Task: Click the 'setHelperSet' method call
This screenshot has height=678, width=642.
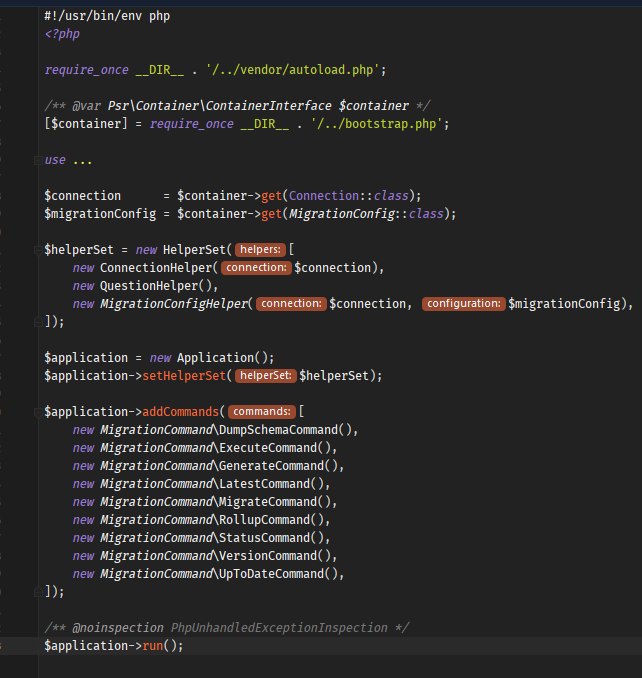Action: [184, 375]
